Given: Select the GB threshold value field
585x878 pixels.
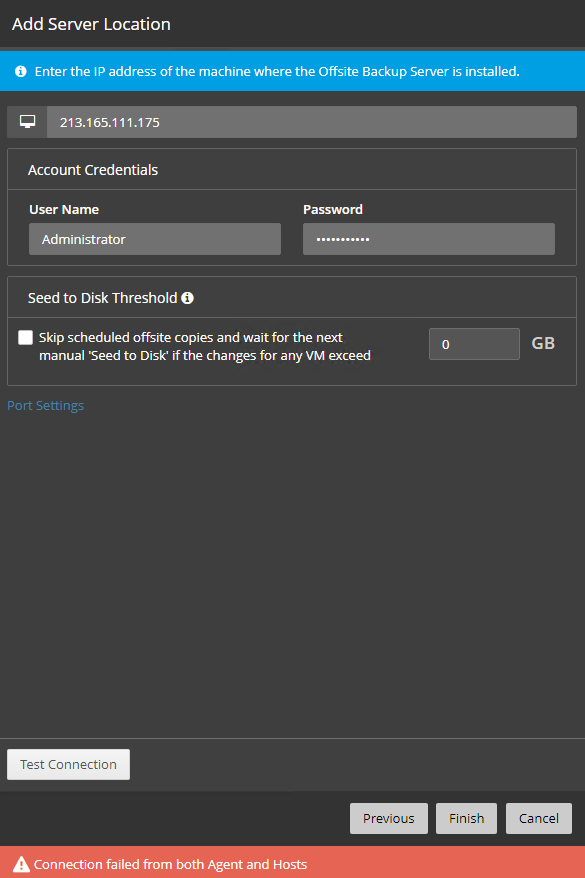Looking at the screenshot, I should pyautogui.click(x=474, y=344).
